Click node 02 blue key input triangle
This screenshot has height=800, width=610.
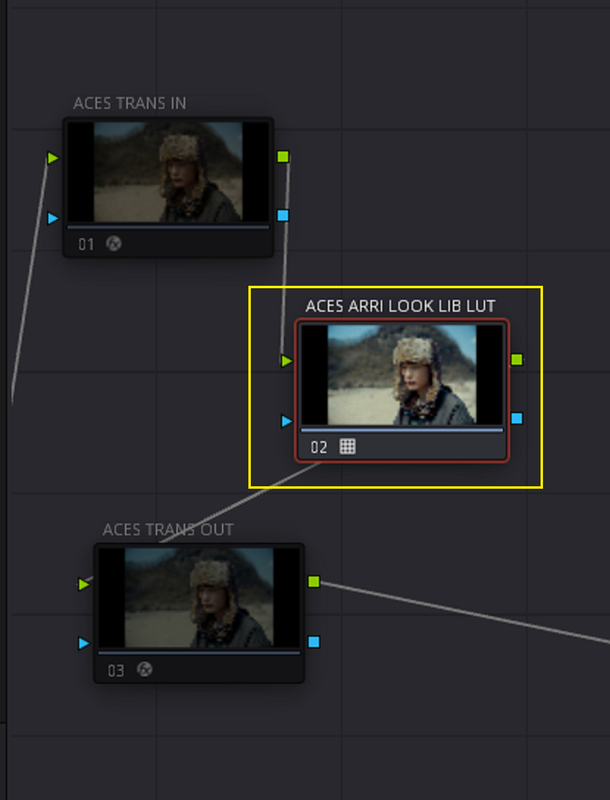(x=287, y=421)
